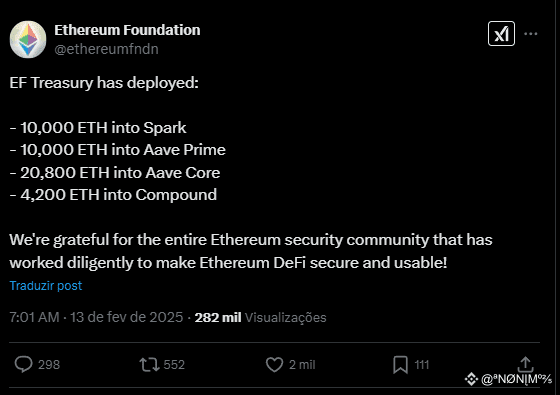Screen dimensions: 560x395
Task: Click the 111 bookmarks count
Action: [422, 365]
